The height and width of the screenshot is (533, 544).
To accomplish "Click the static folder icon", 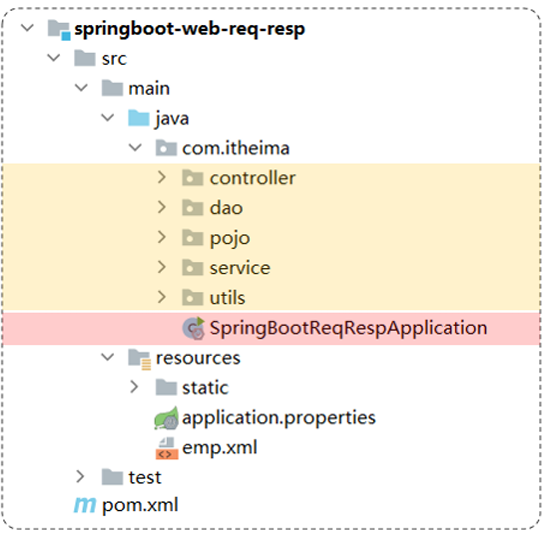I will pyautogui.click(x=166, y=387).
